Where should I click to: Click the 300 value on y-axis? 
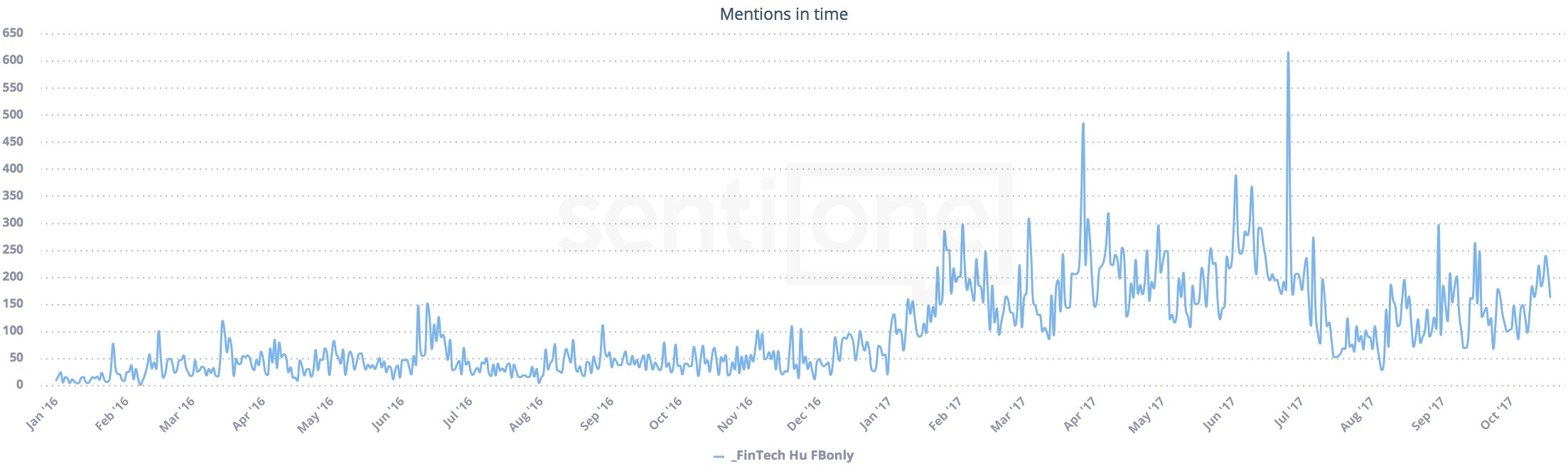(x=13, y=222)
